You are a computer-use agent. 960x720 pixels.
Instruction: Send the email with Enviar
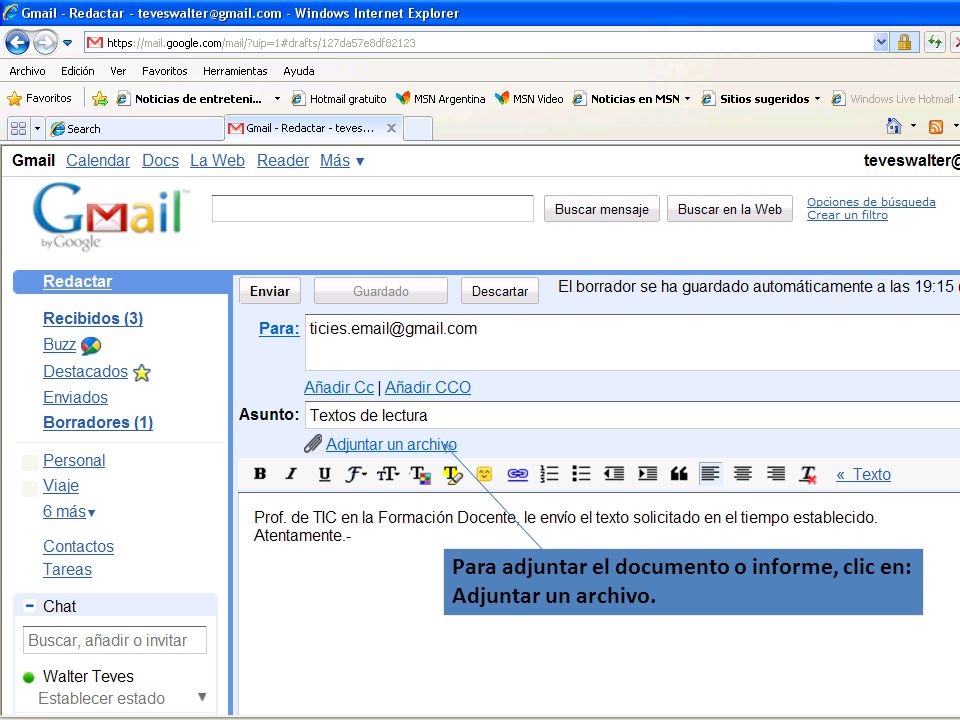pos(269,291)
